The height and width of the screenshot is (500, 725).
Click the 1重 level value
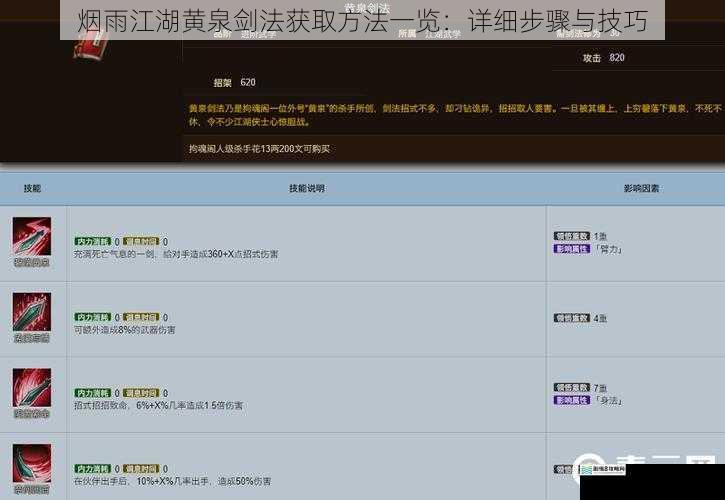600,236
